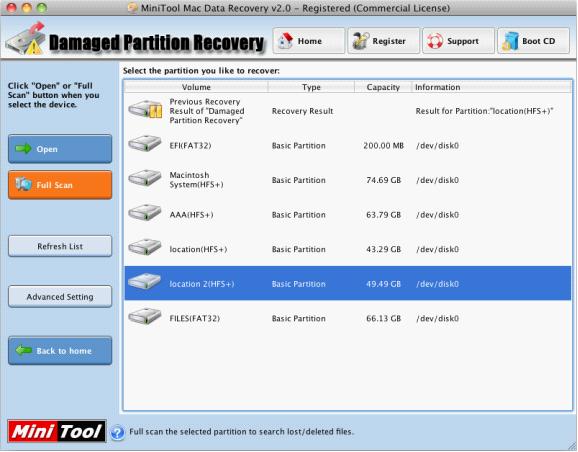Click the Previous Recovery Result drive icon

click(x=145, y=109)
